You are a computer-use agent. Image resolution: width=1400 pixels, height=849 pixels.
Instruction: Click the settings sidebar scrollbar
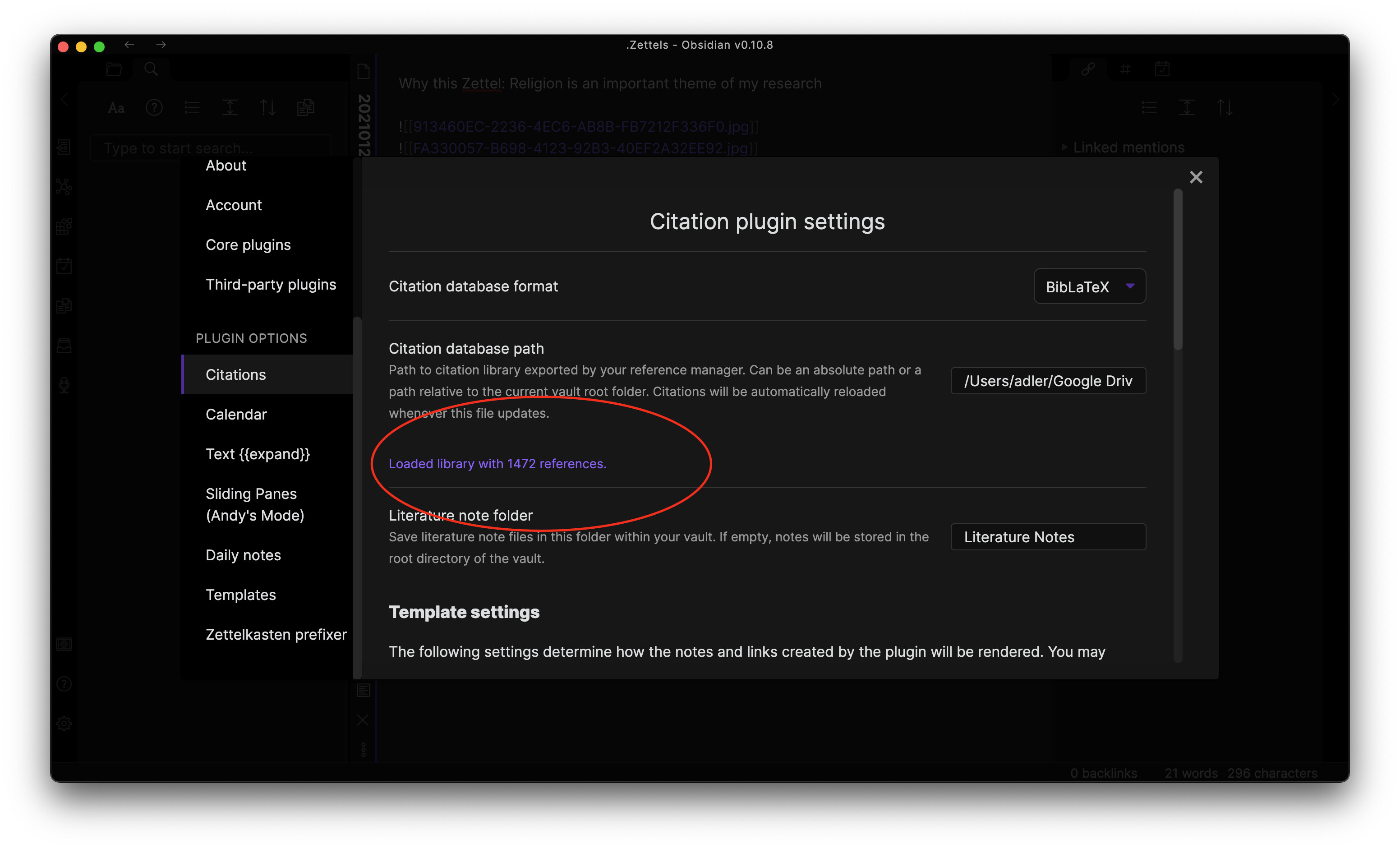357,497
